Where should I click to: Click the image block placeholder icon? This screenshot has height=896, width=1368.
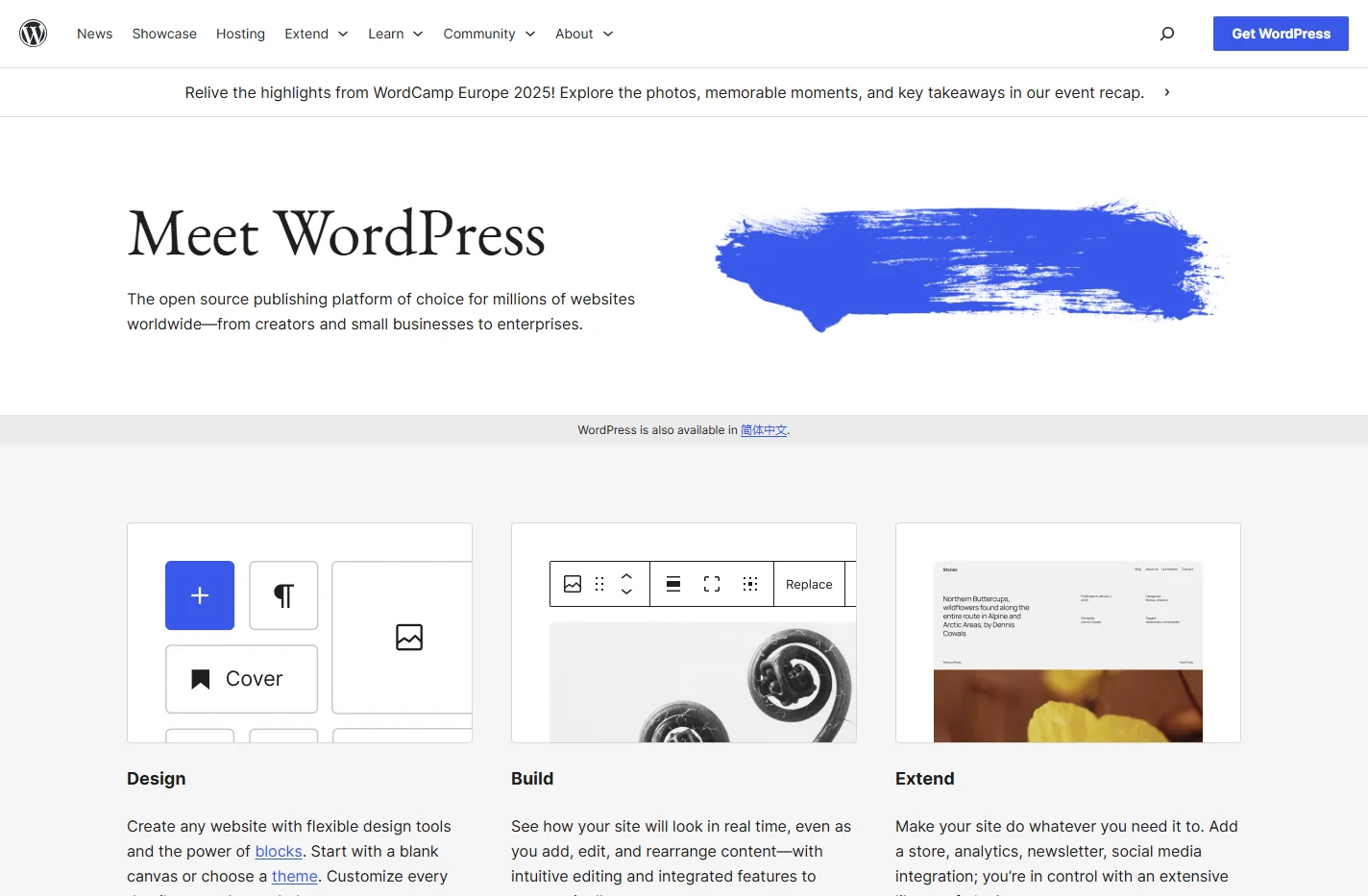pyautogui.click(x=409, y=637)
